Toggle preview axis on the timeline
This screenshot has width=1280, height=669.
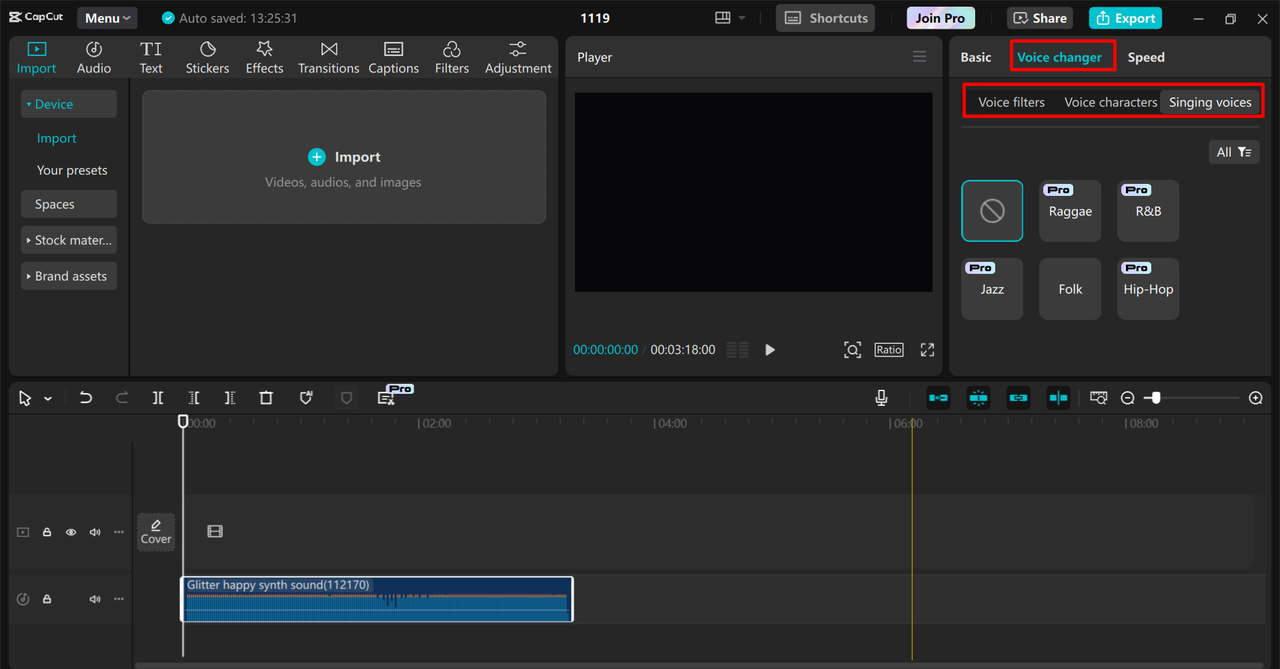[1058, 398]
